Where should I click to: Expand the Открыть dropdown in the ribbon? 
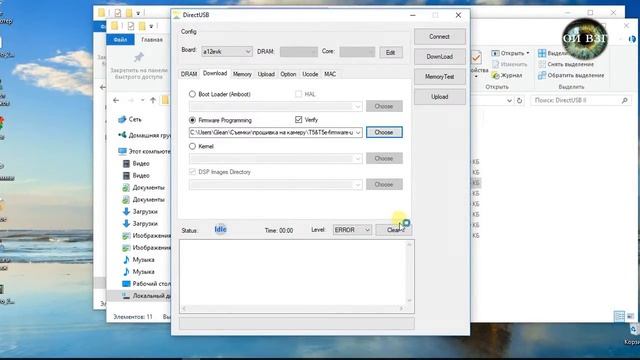click(x=528, y=53)
